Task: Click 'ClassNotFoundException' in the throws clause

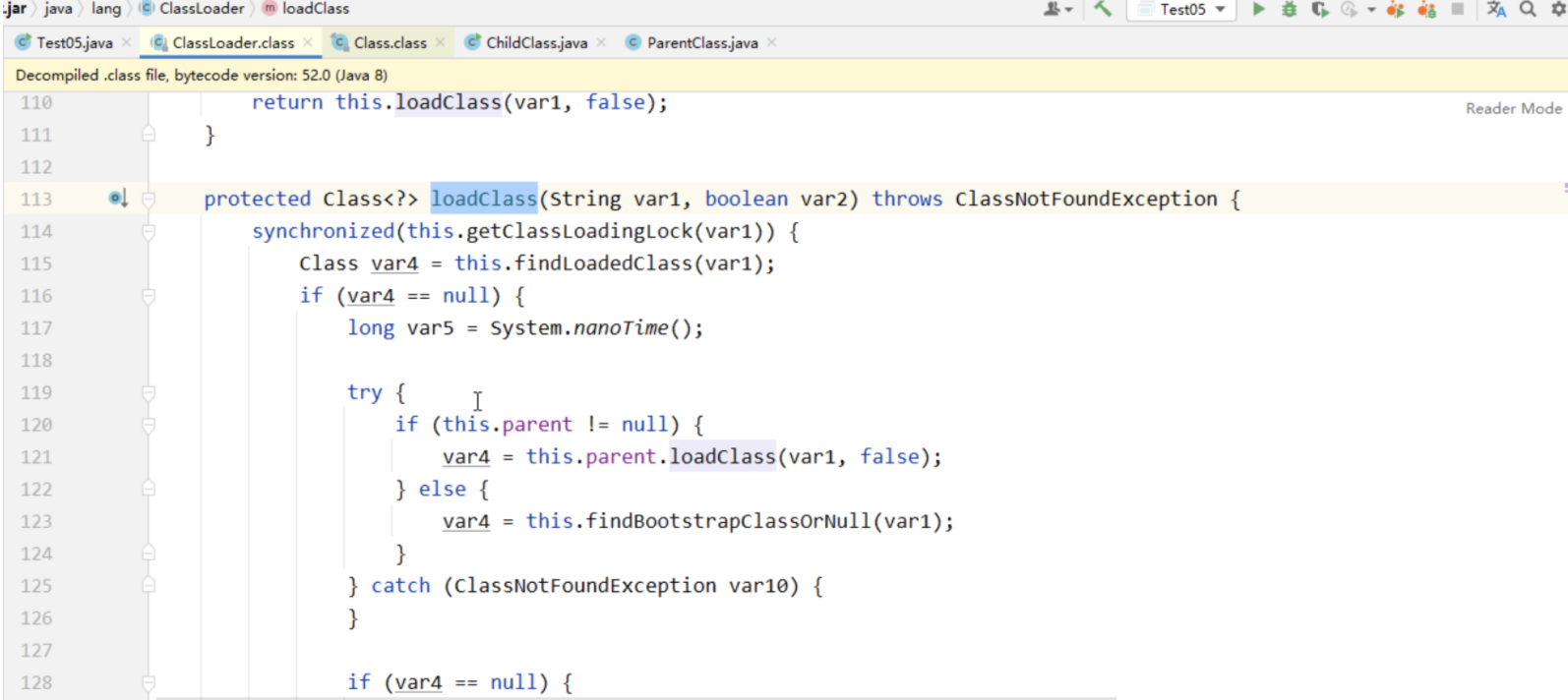Action: 1086,199
